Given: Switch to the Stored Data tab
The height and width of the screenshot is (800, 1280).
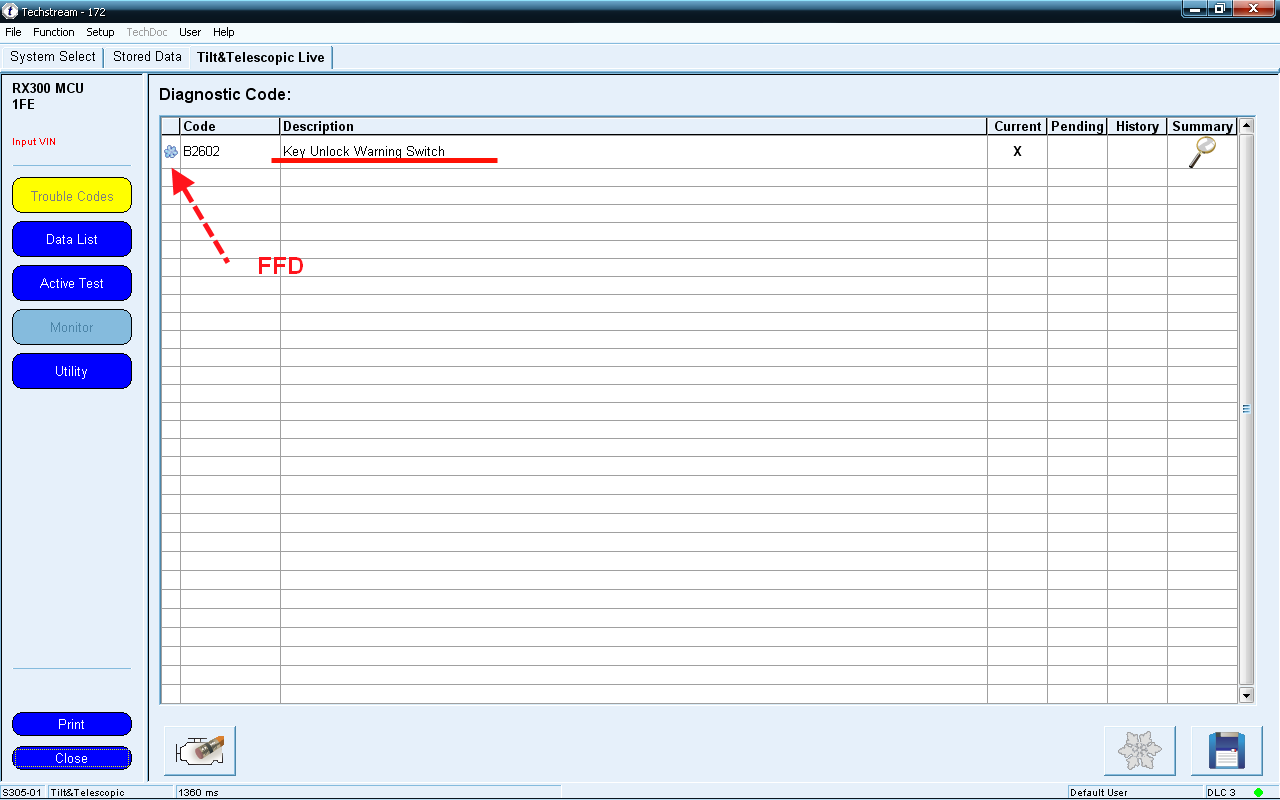Looking at the screenshot, I should pos(147,57).
